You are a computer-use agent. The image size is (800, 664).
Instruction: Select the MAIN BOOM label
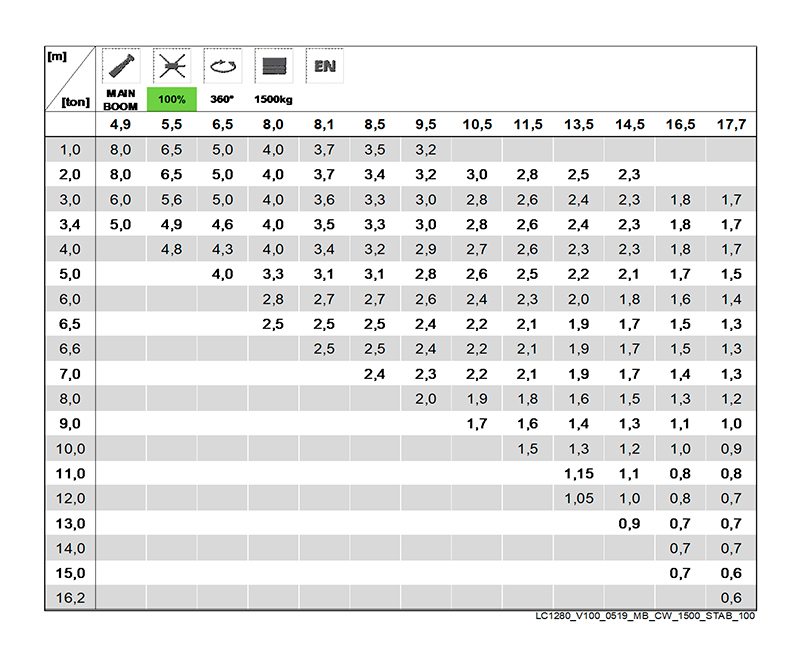(x=121, y=99)
